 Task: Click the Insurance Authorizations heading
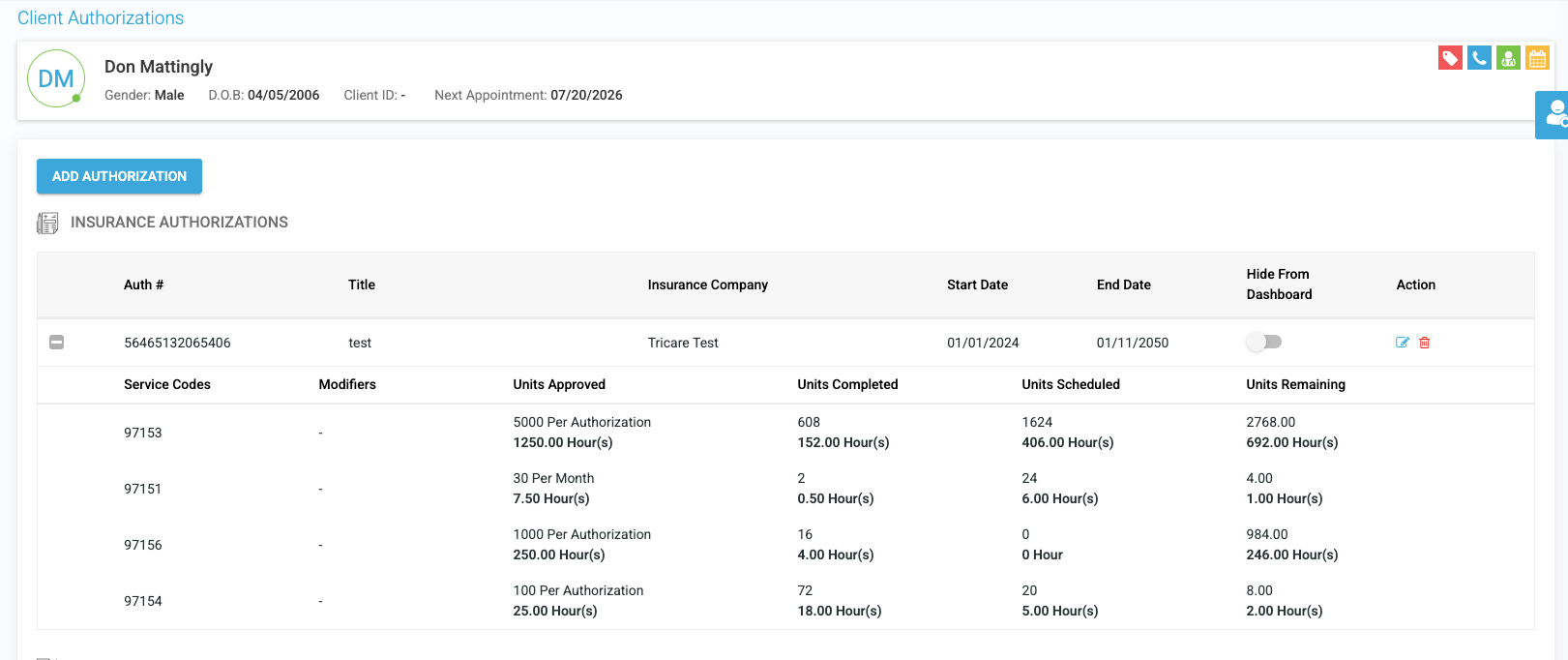click(179, 223)
